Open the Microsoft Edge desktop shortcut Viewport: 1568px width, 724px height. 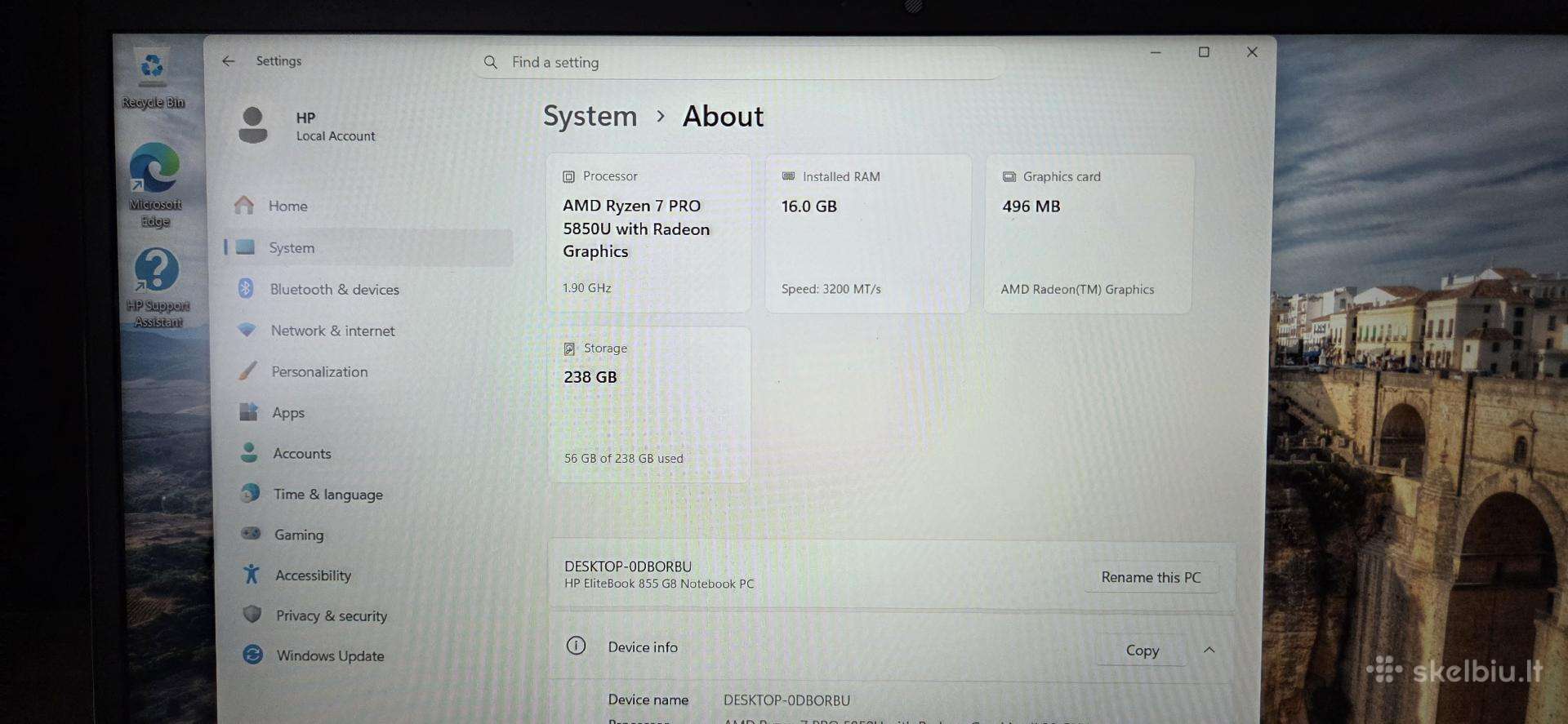click(154, 184)
